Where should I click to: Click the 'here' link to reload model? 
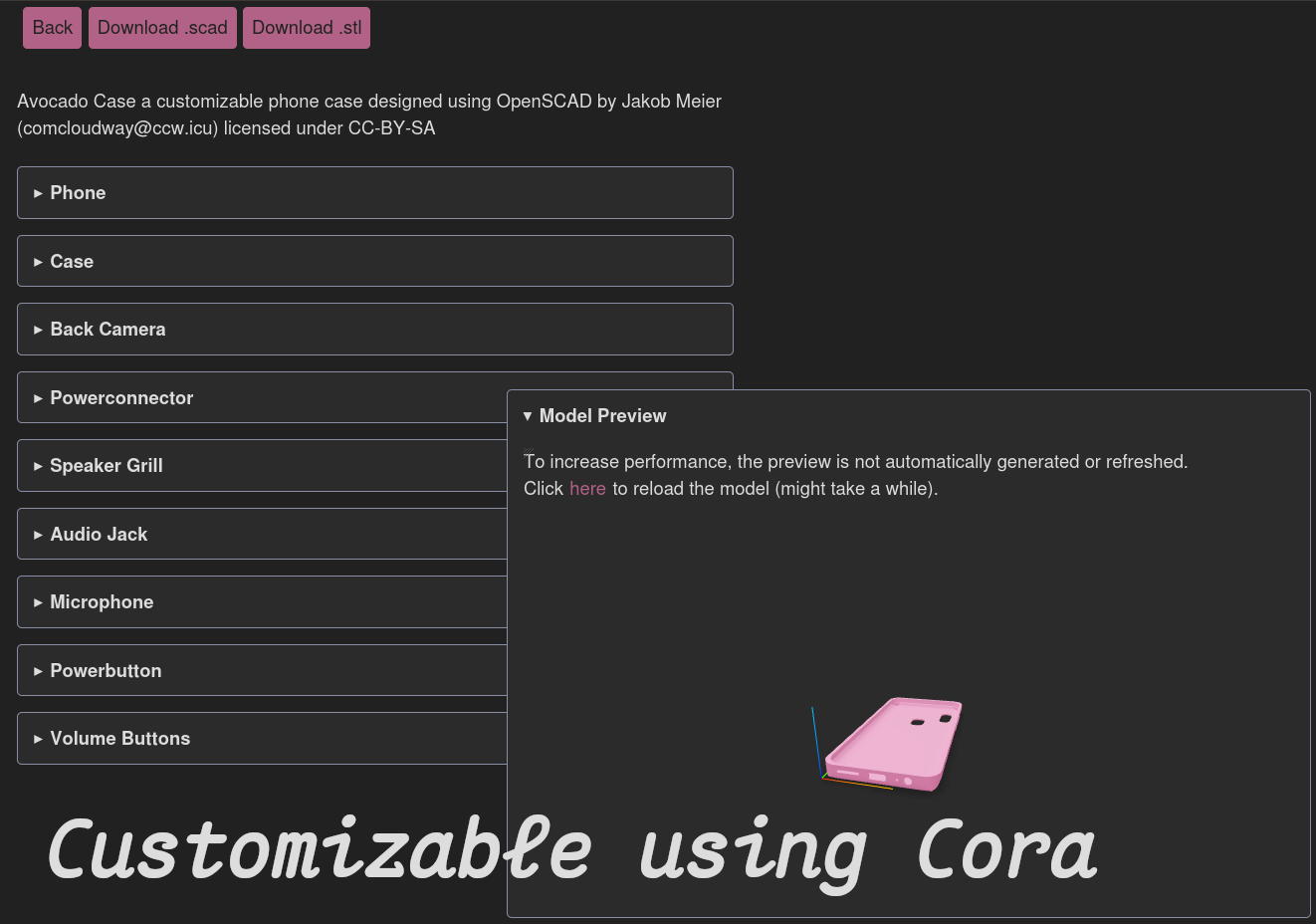click(x=587, y=489)
